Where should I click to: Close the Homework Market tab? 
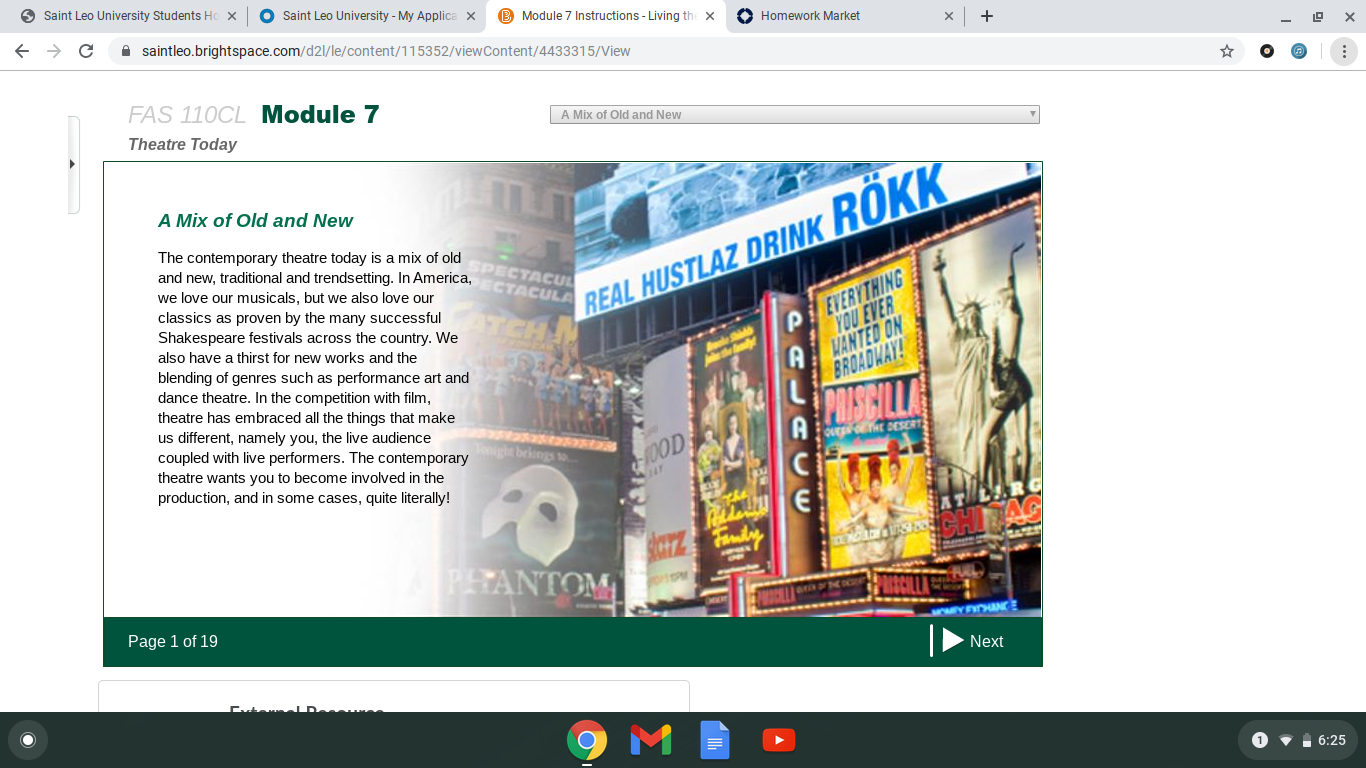(x=949, y=16)
